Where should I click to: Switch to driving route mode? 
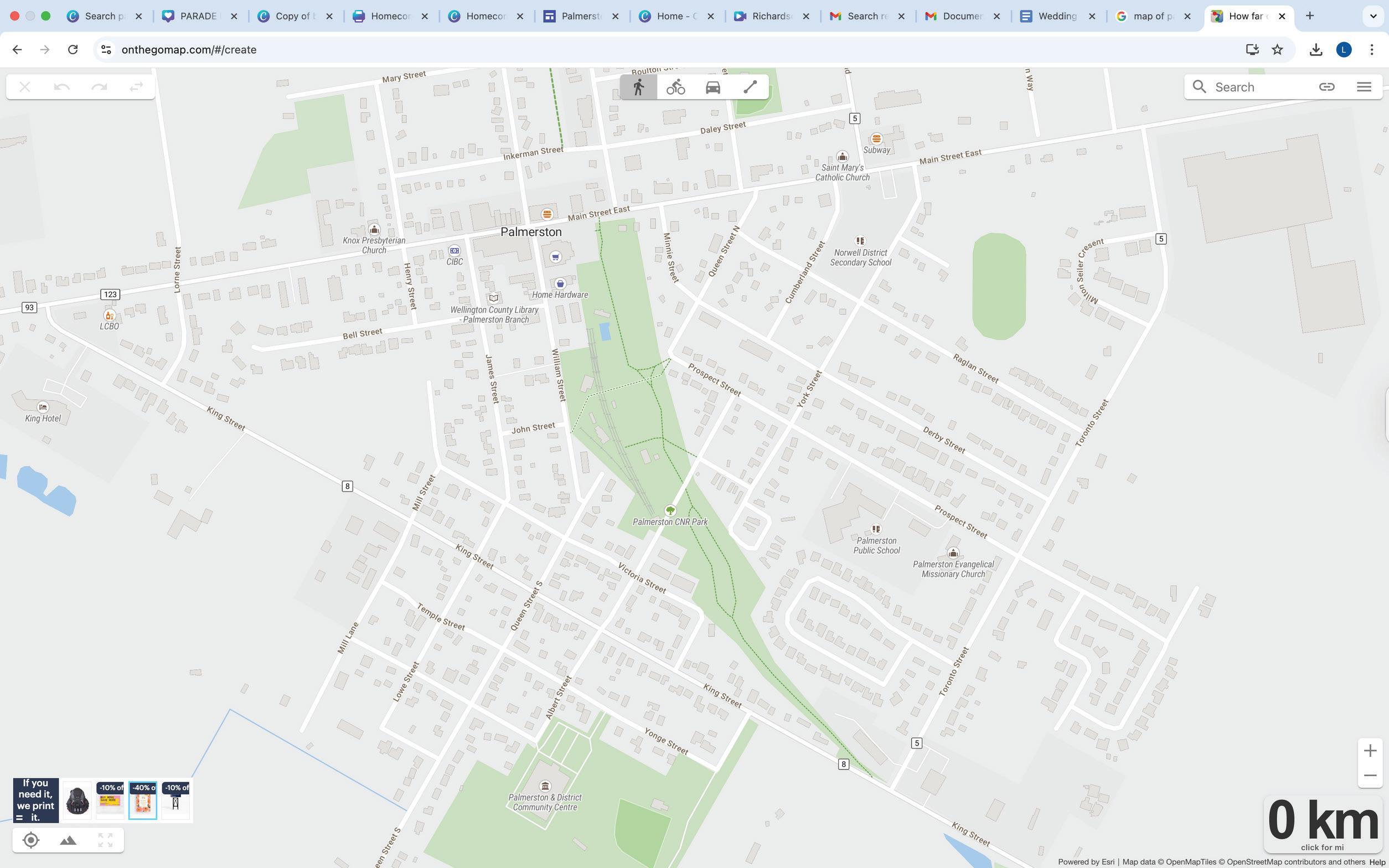pyautogui.click(x=713, y=87)
